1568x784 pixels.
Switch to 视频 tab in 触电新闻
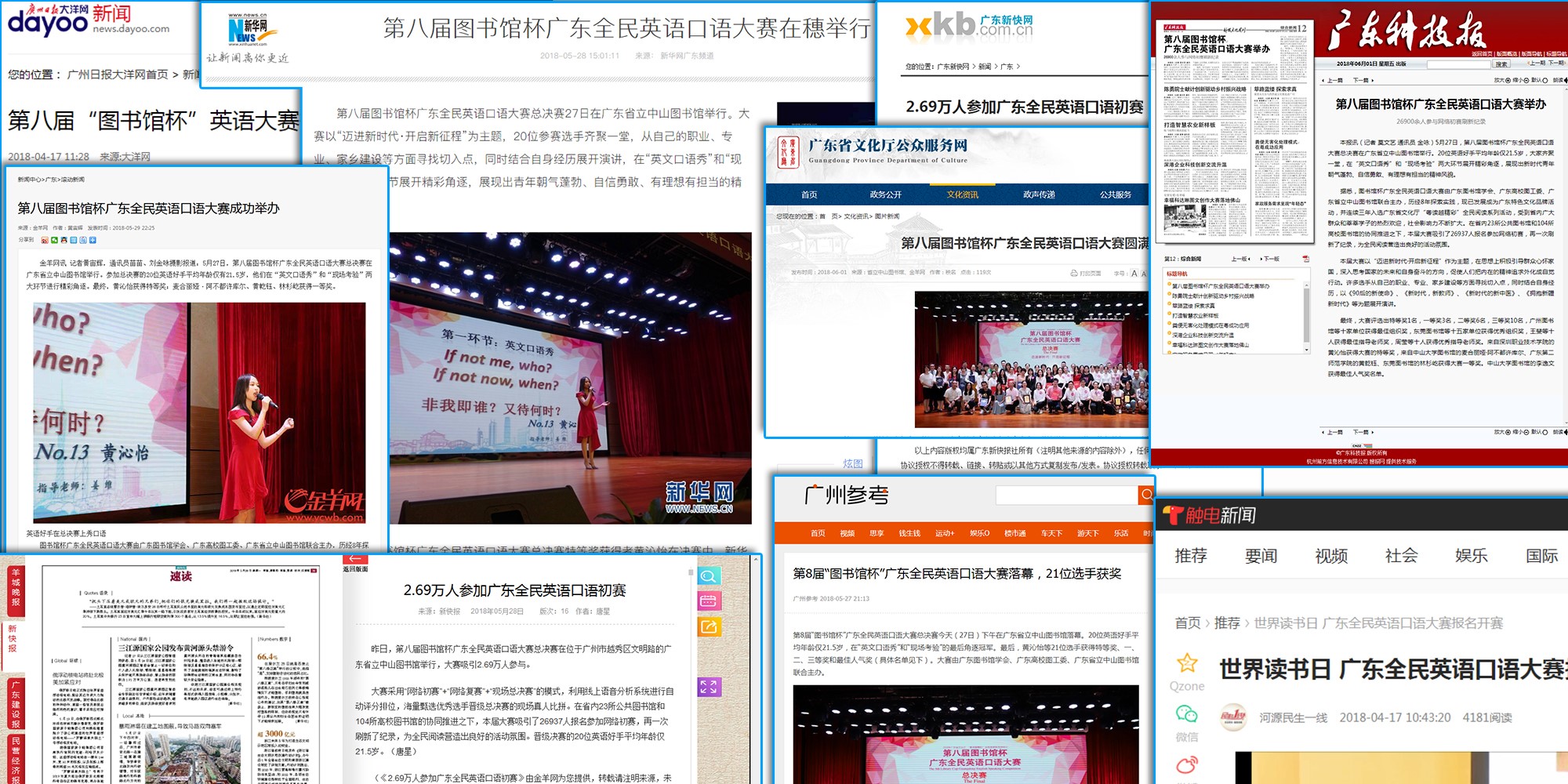click(x=1330, y=556)
